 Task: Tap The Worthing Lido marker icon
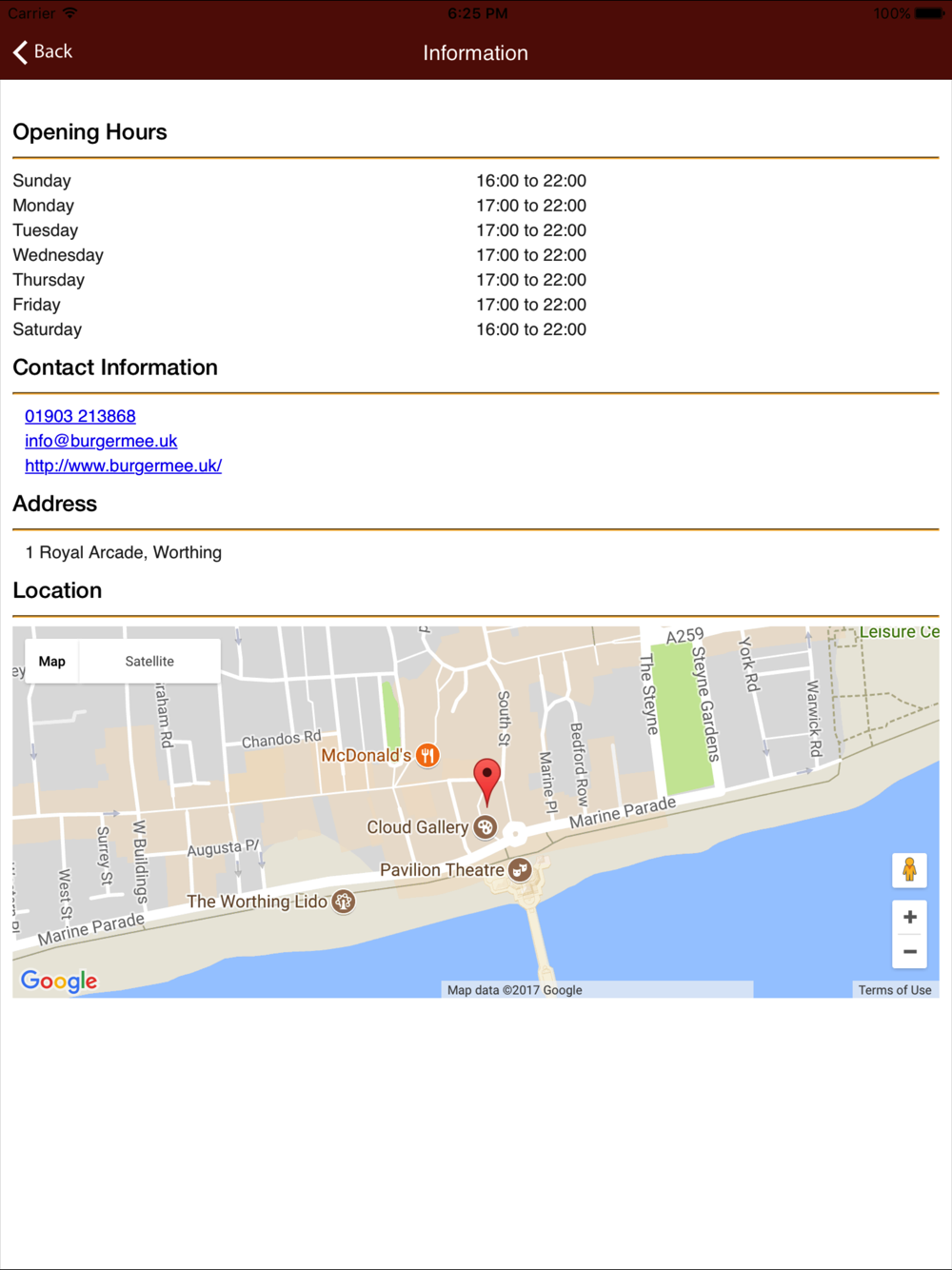[344, 901]
